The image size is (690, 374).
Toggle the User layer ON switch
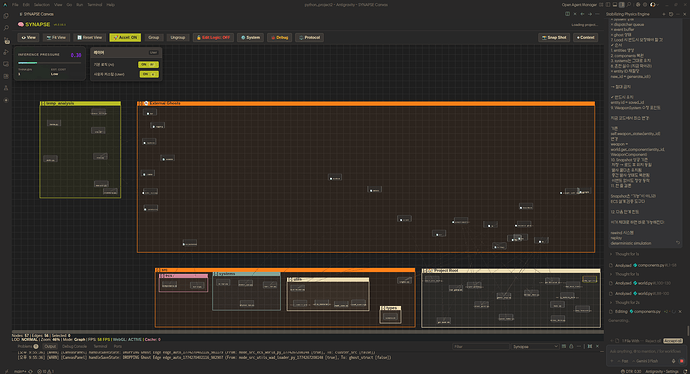[149, 74]
